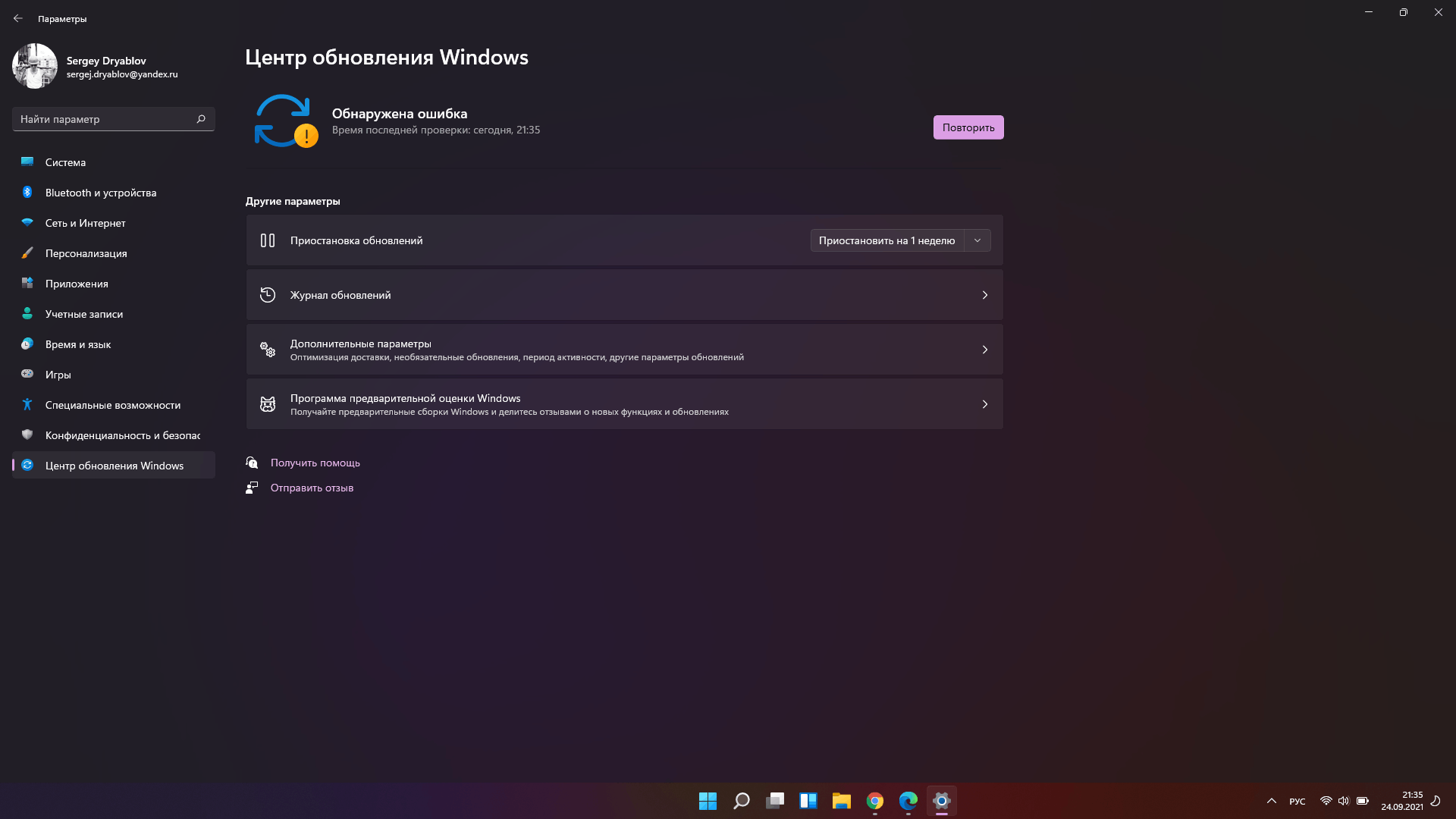Open Widgets from taskbar
The image size is (1456, 819).
click(808, 801)
